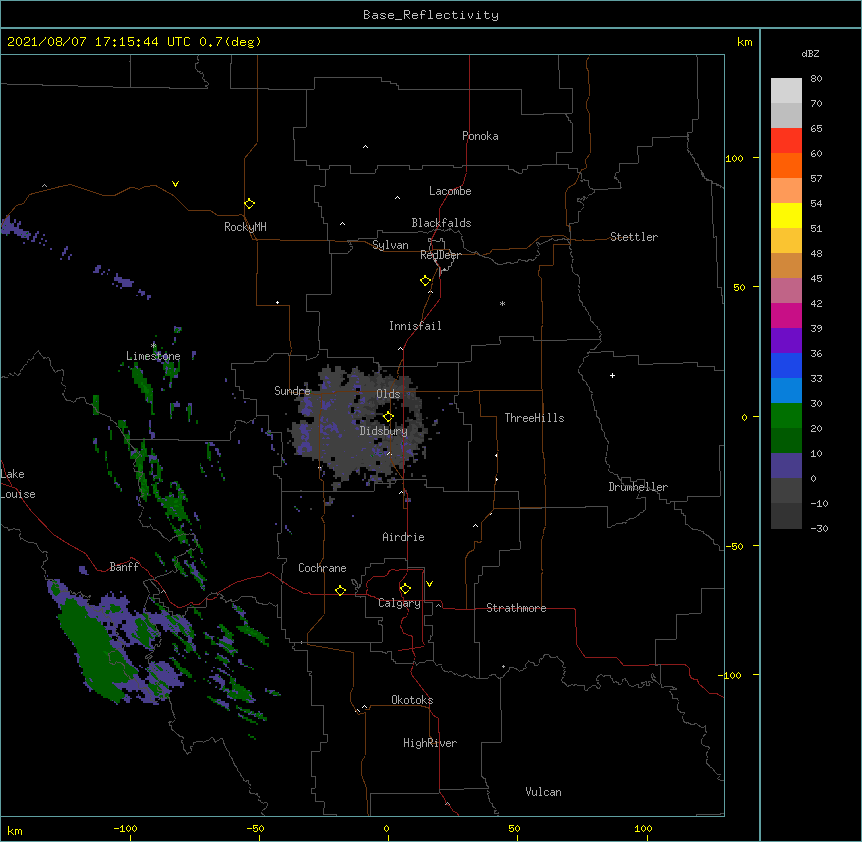Screen dimensions: 862x842
Task: Click the Sylvan label
Action: point(390,245)
